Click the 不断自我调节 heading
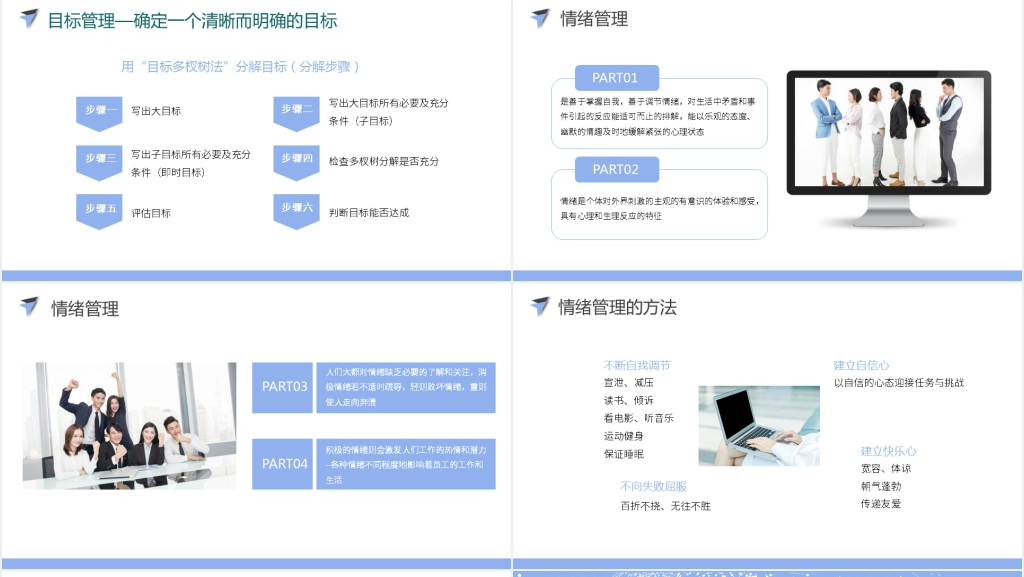 click(x=636, y=365)
